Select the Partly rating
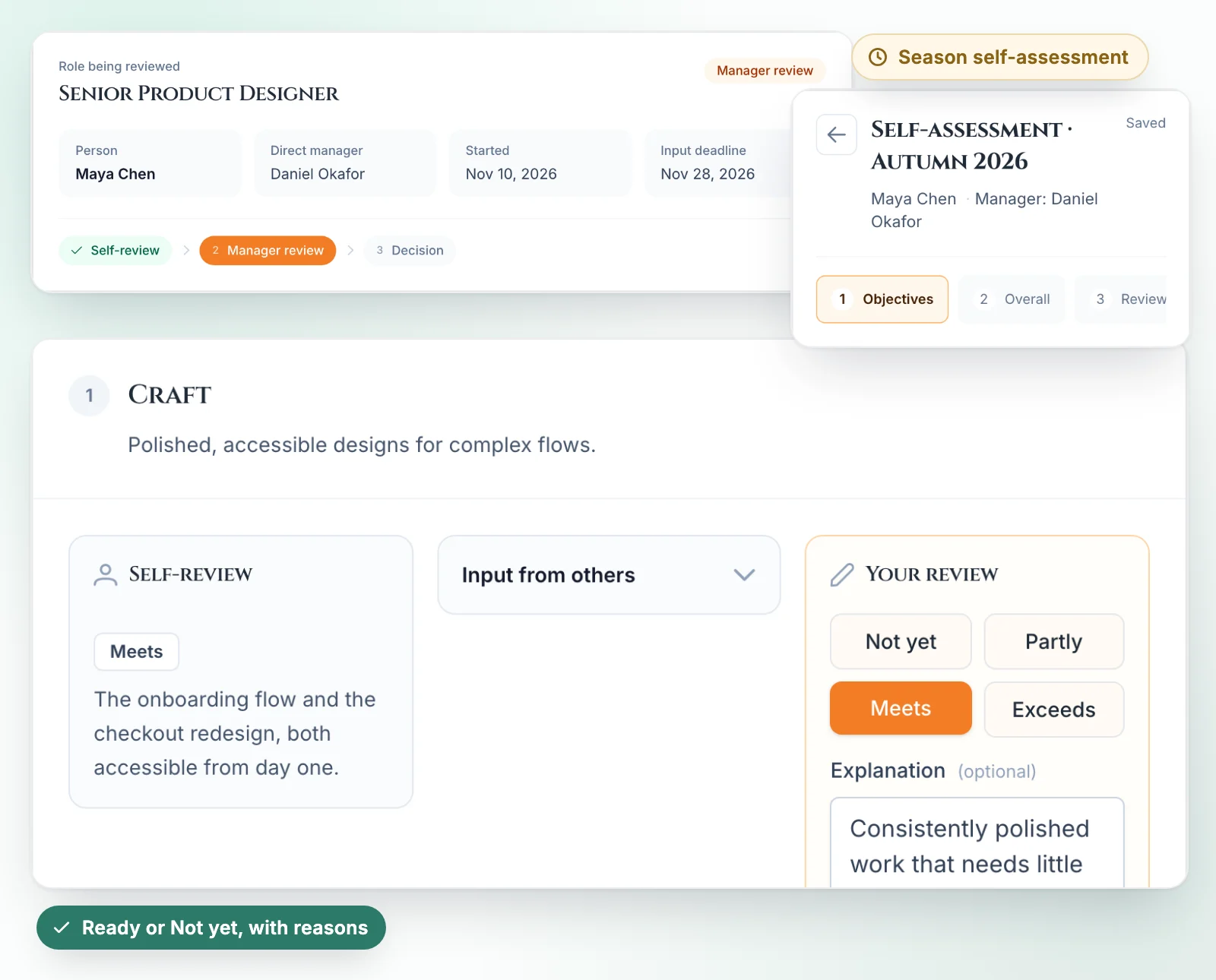This screenshot has width=1216, height=980. 1053,641
